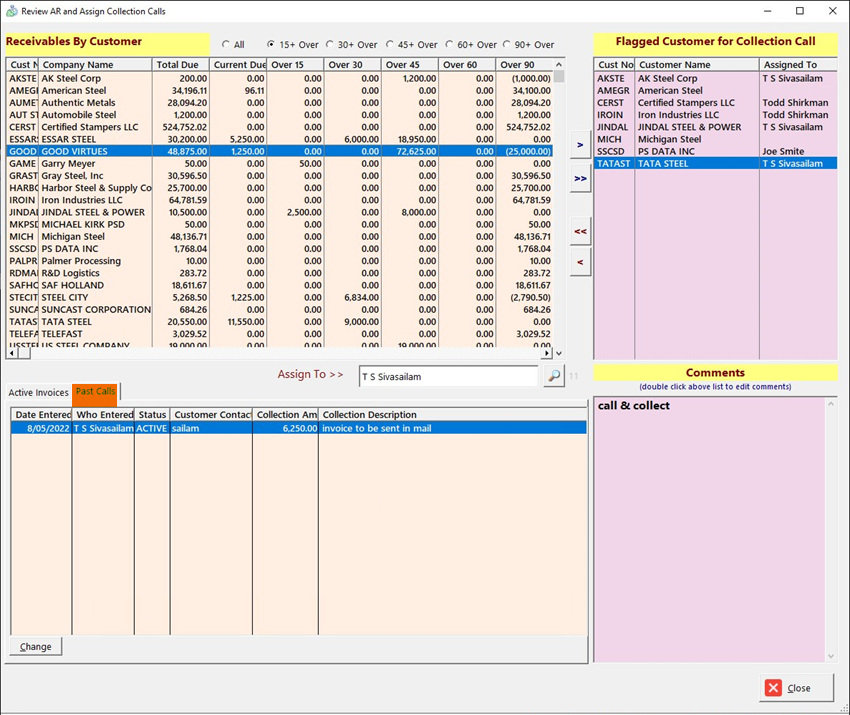Remove all flagged customers with << button

(x=580, y=231)
